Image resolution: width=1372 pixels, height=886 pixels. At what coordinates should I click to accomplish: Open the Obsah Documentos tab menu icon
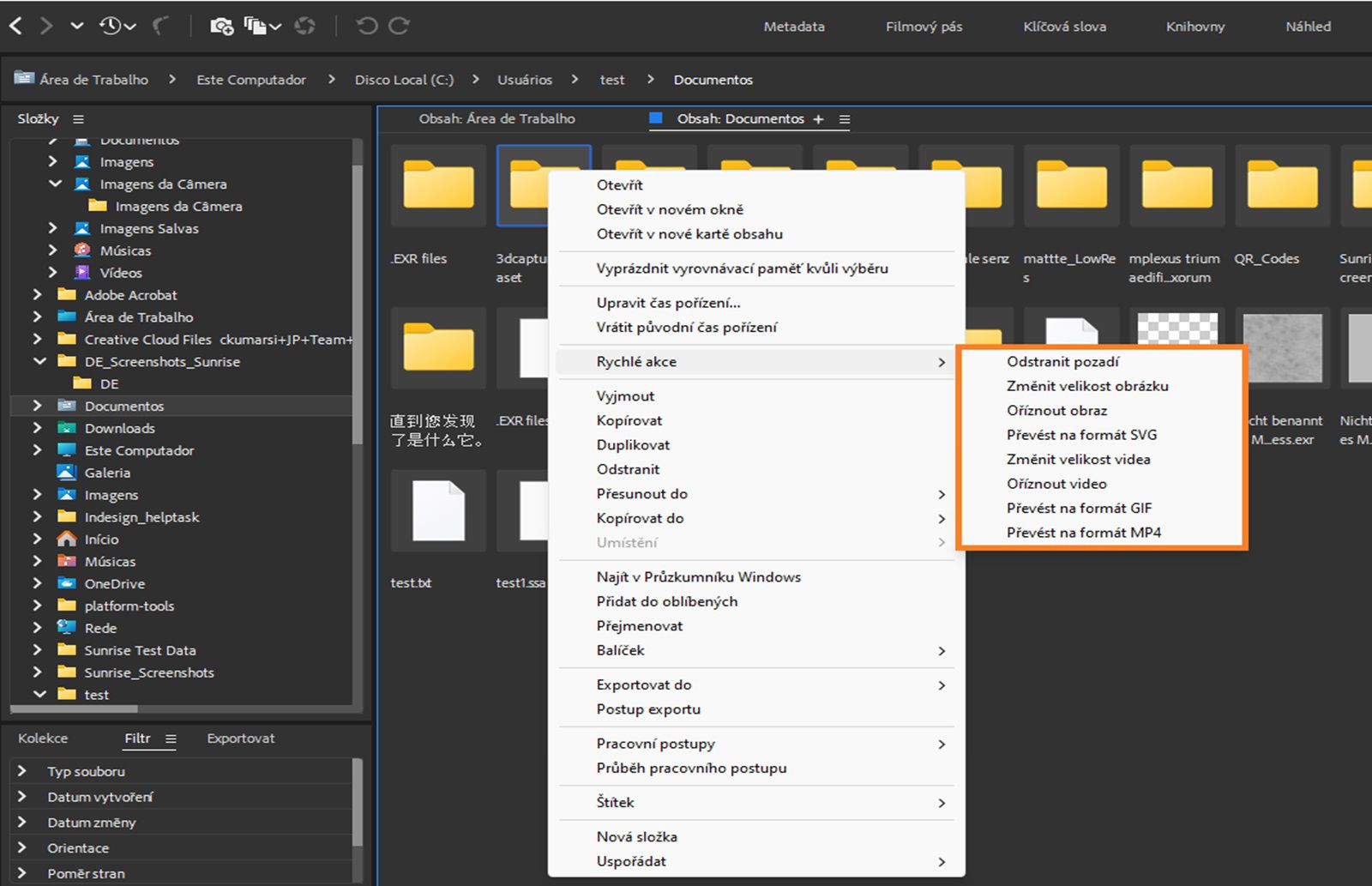pyautogui.click(x=845, y=119)
